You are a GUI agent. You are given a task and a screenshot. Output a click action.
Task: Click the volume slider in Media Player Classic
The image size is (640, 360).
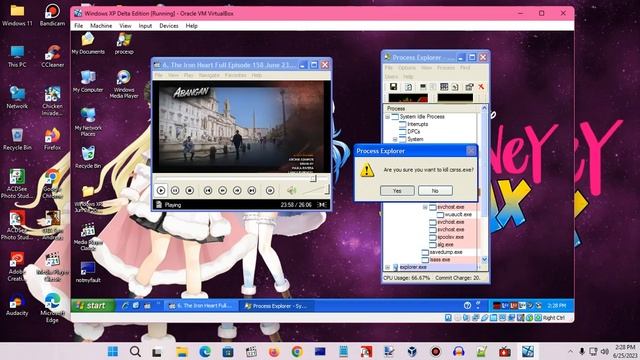(x=314, y=190)
